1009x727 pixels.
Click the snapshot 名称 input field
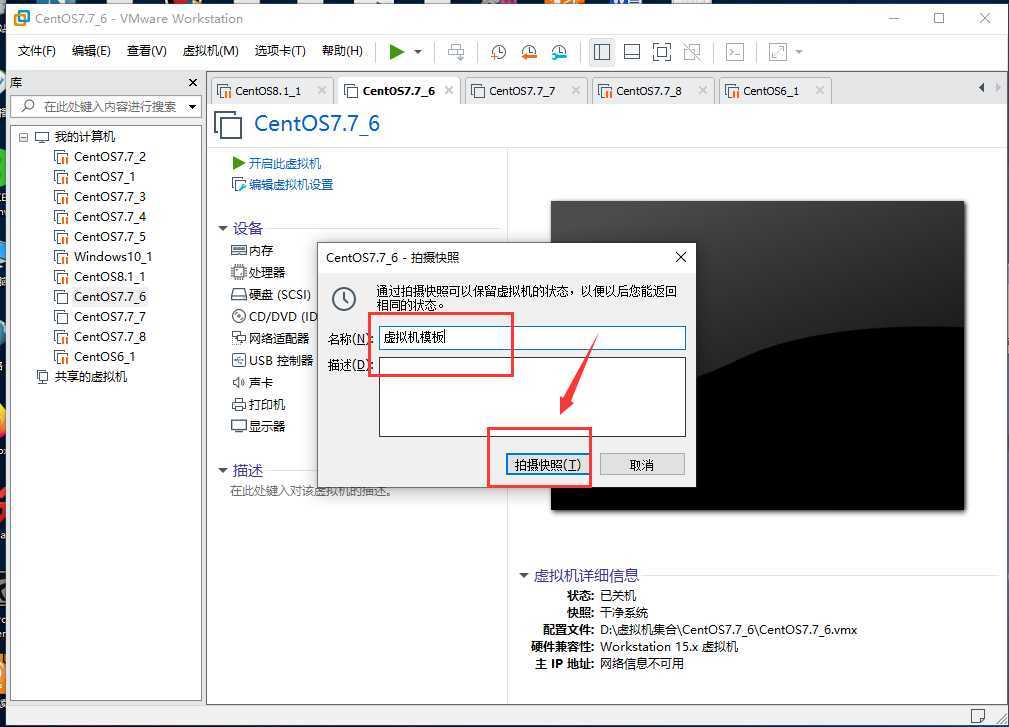click(532, 338)
